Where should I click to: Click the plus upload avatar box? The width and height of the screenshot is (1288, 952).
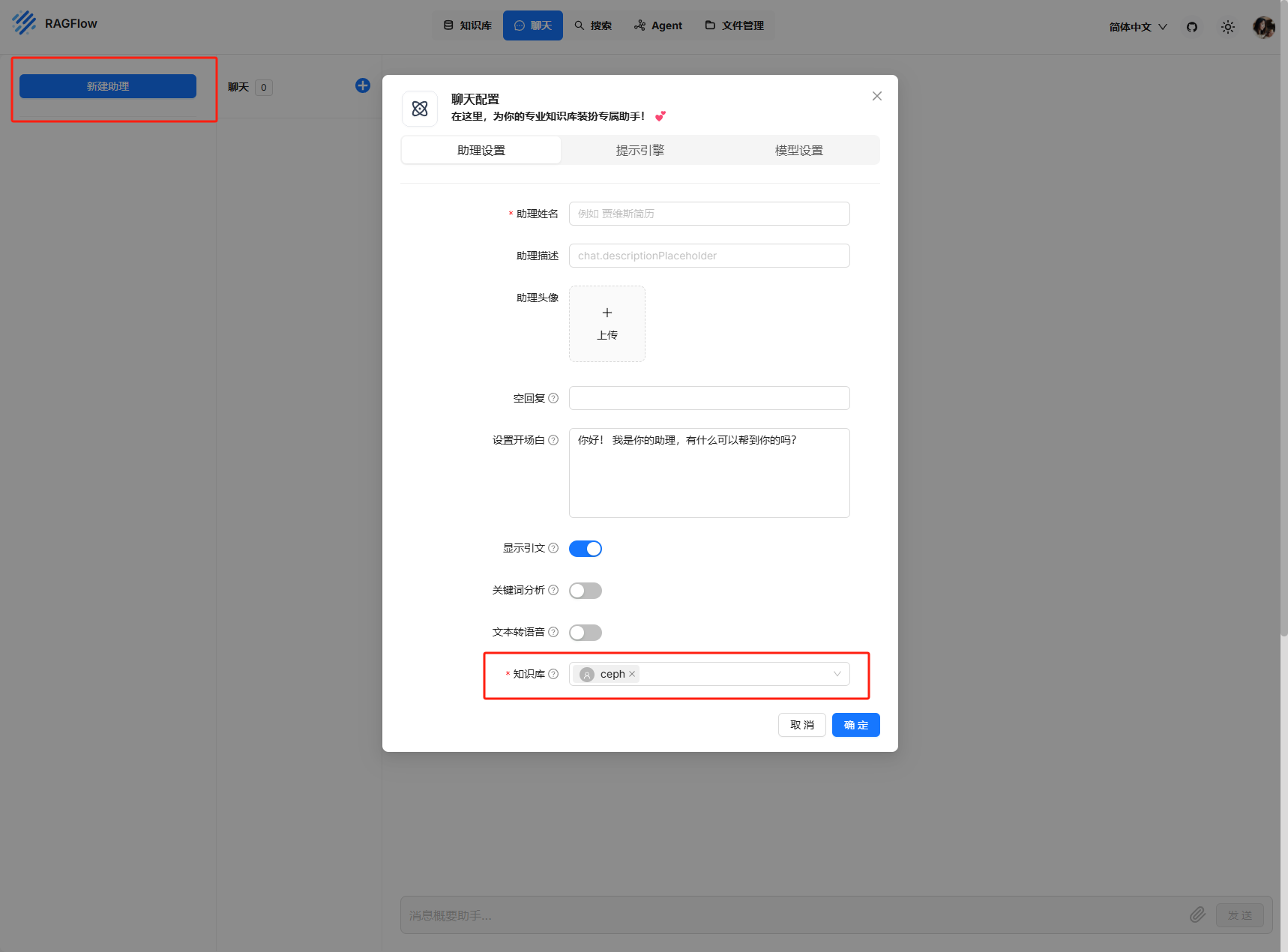[x=607, y=324]
